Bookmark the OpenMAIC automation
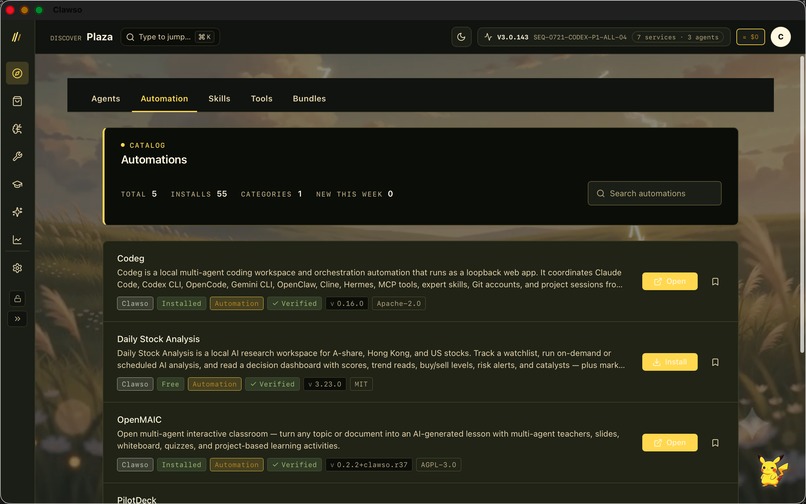806x504 pixels. pos(715,443)
